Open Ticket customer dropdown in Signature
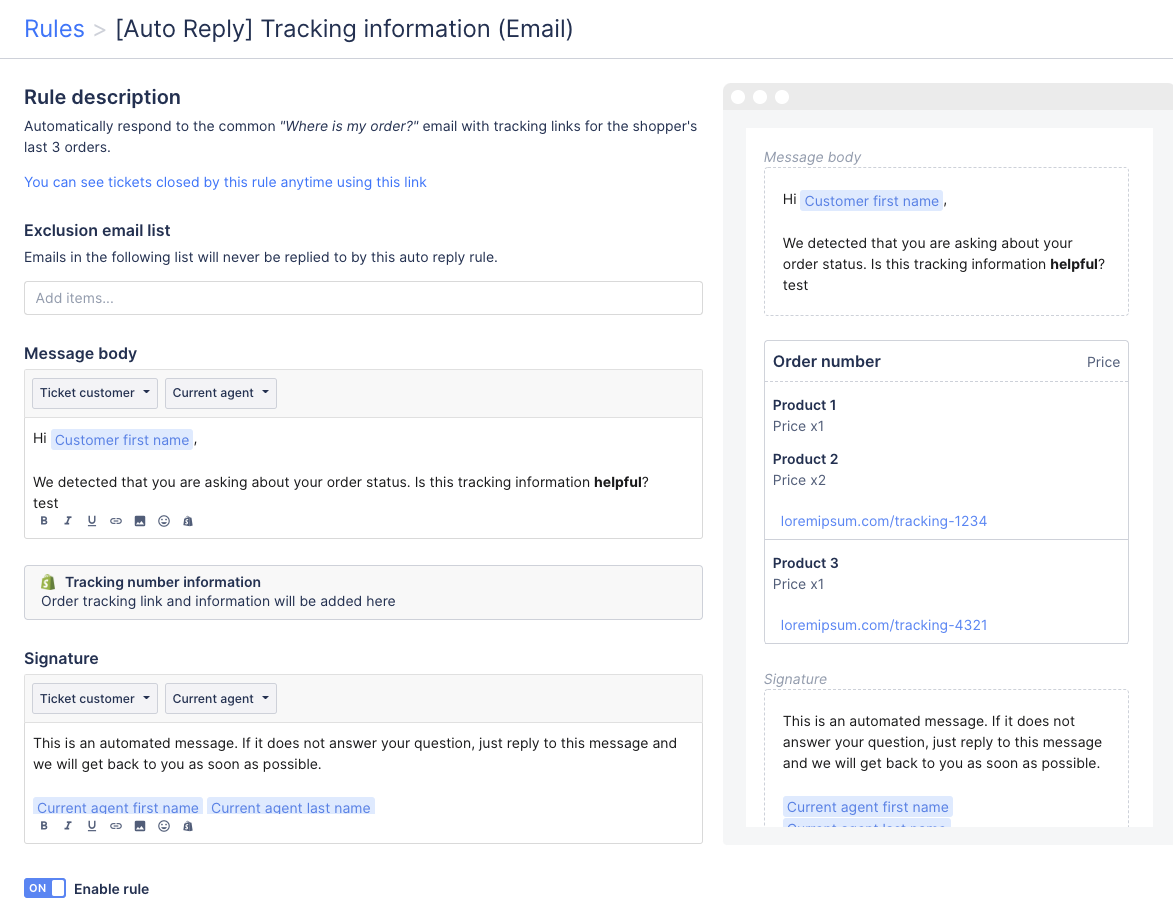The height and width of the screenshot is (910, 1173). [x=95, y=698]
